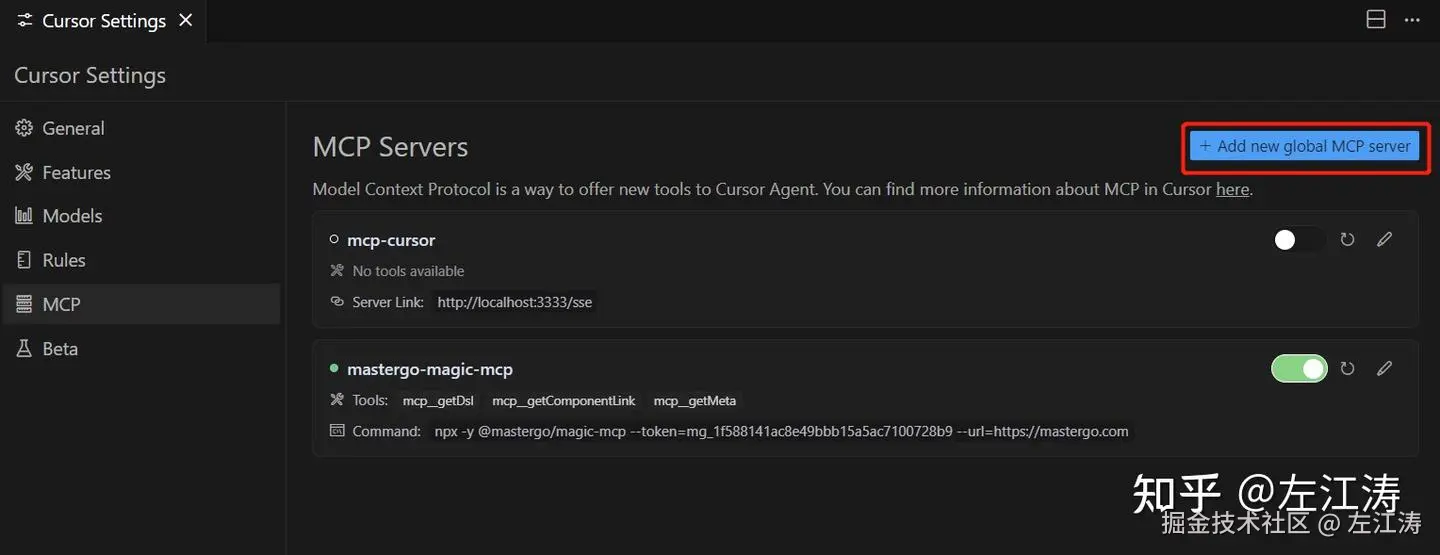
Task: Click the http://localhost:3333/sse server link
Action: (x=515, y=301)
